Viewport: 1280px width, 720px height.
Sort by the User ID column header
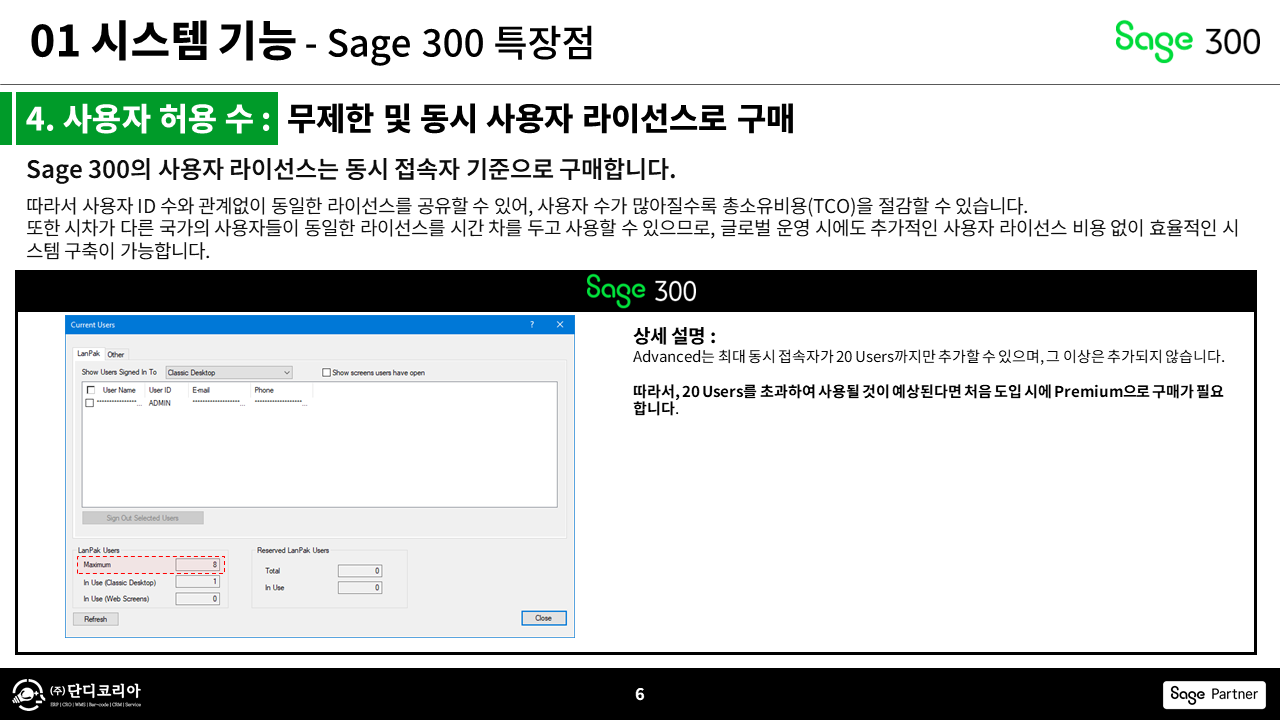coord(160,390)
